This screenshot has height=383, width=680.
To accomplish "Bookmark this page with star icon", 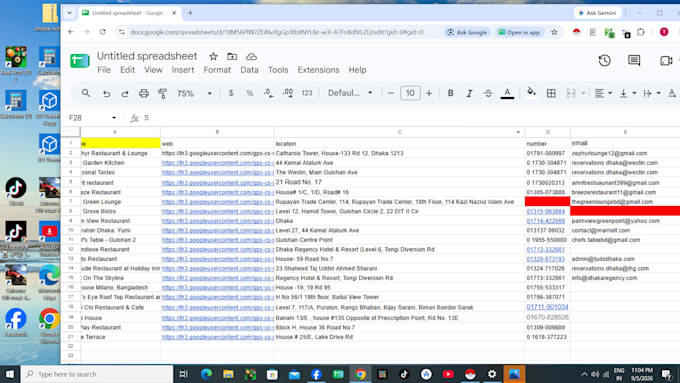I will pos(554,32).
